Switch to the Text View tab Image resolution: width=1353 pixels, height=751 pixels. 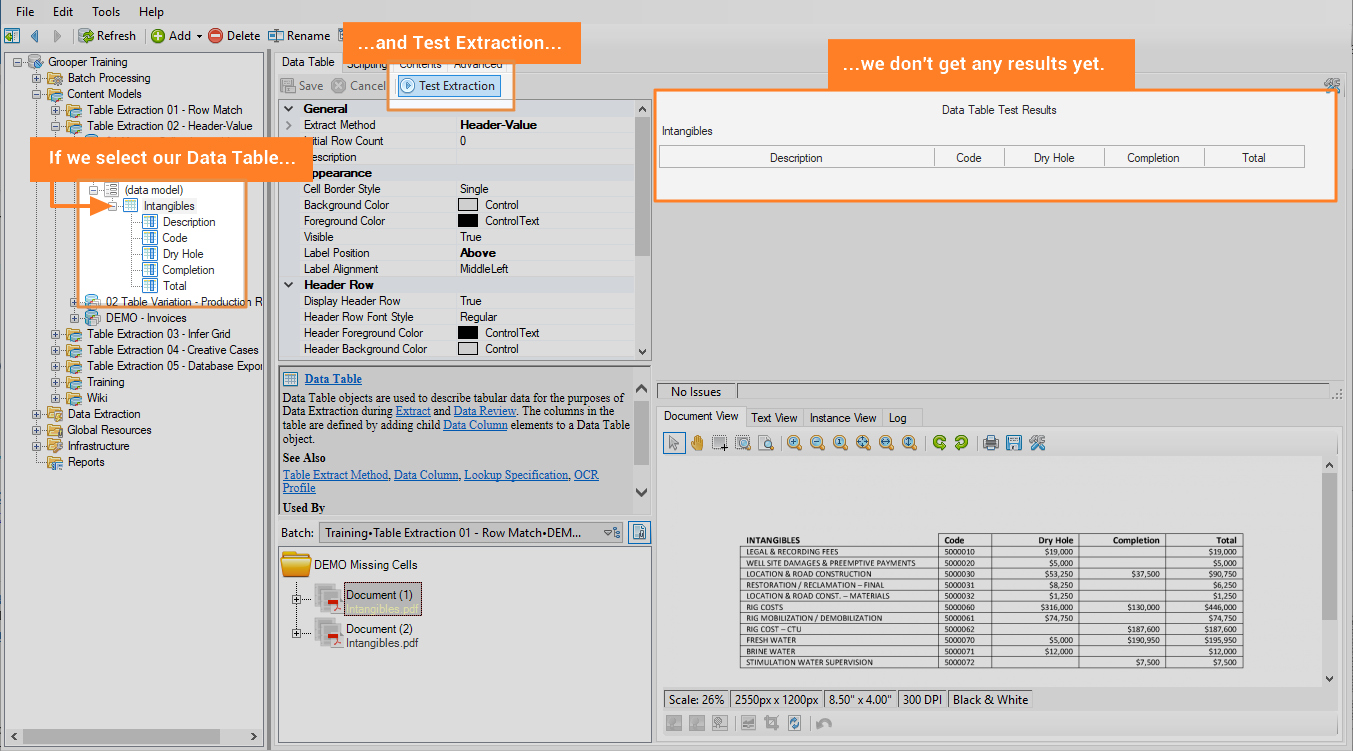pos(774,418)
